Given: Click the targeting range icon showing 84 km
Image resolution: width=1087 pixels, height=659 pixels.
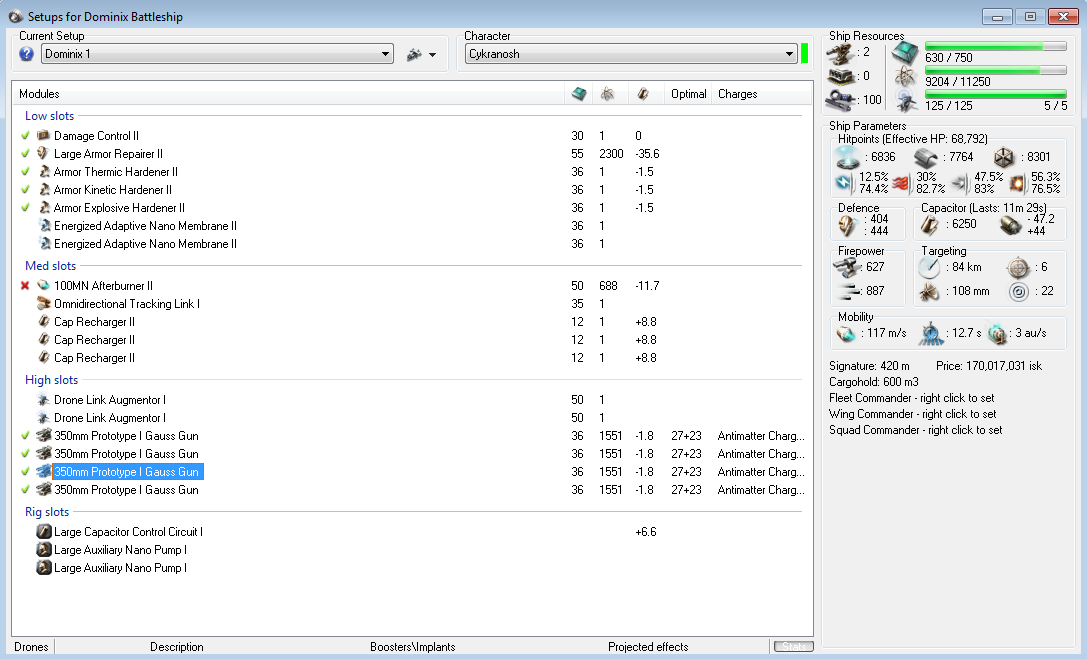Looking at the screenshot, I should coord(929,267).
